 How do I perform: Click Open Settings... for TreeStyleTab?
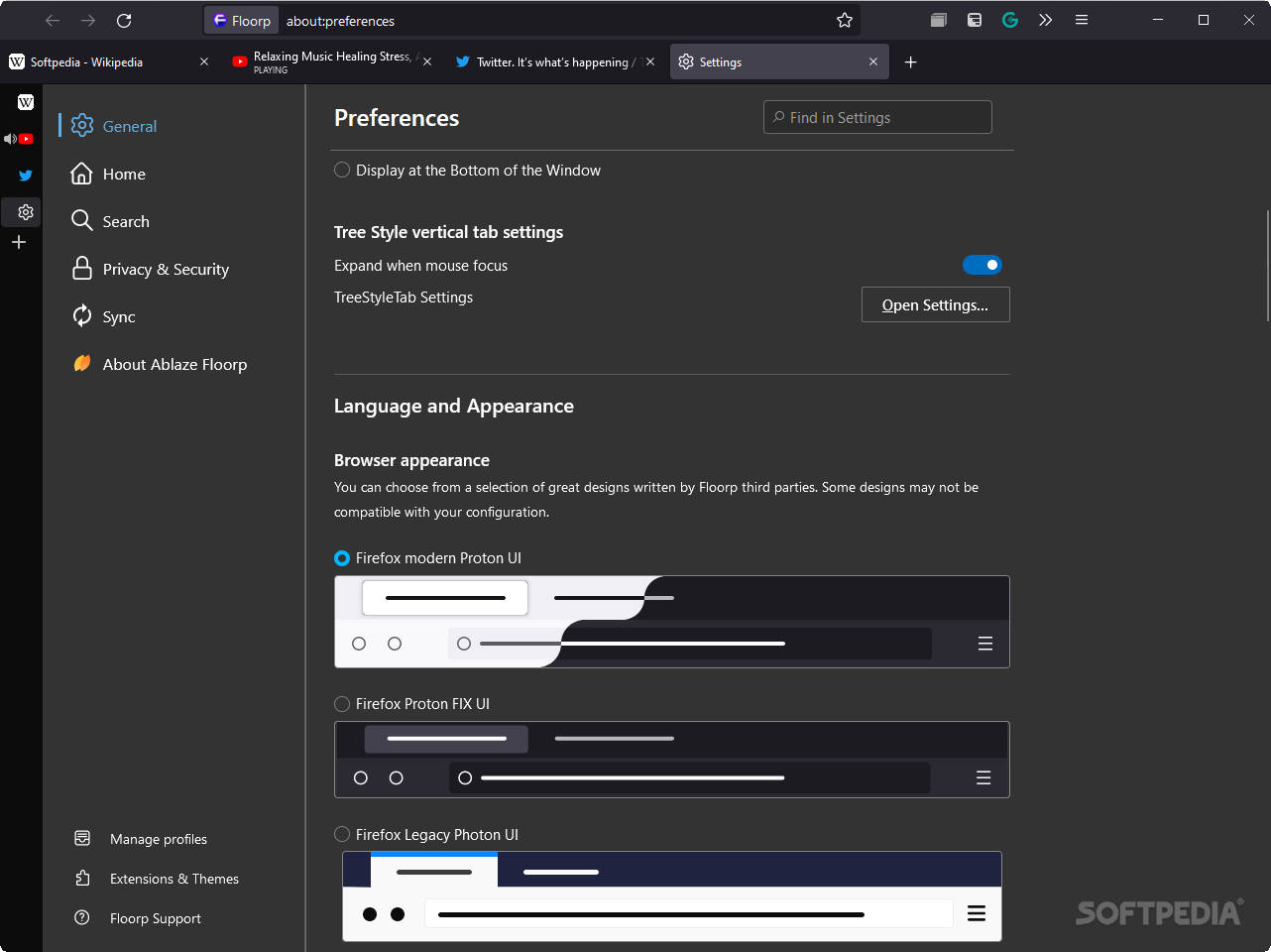[936, 304]
